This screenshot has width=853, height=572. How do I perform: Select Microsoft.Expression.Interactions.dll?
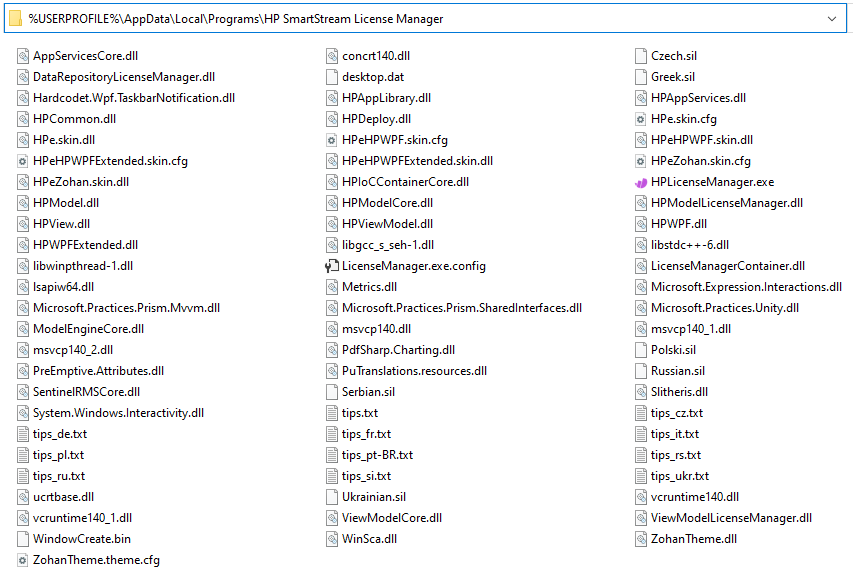[746, 287]
